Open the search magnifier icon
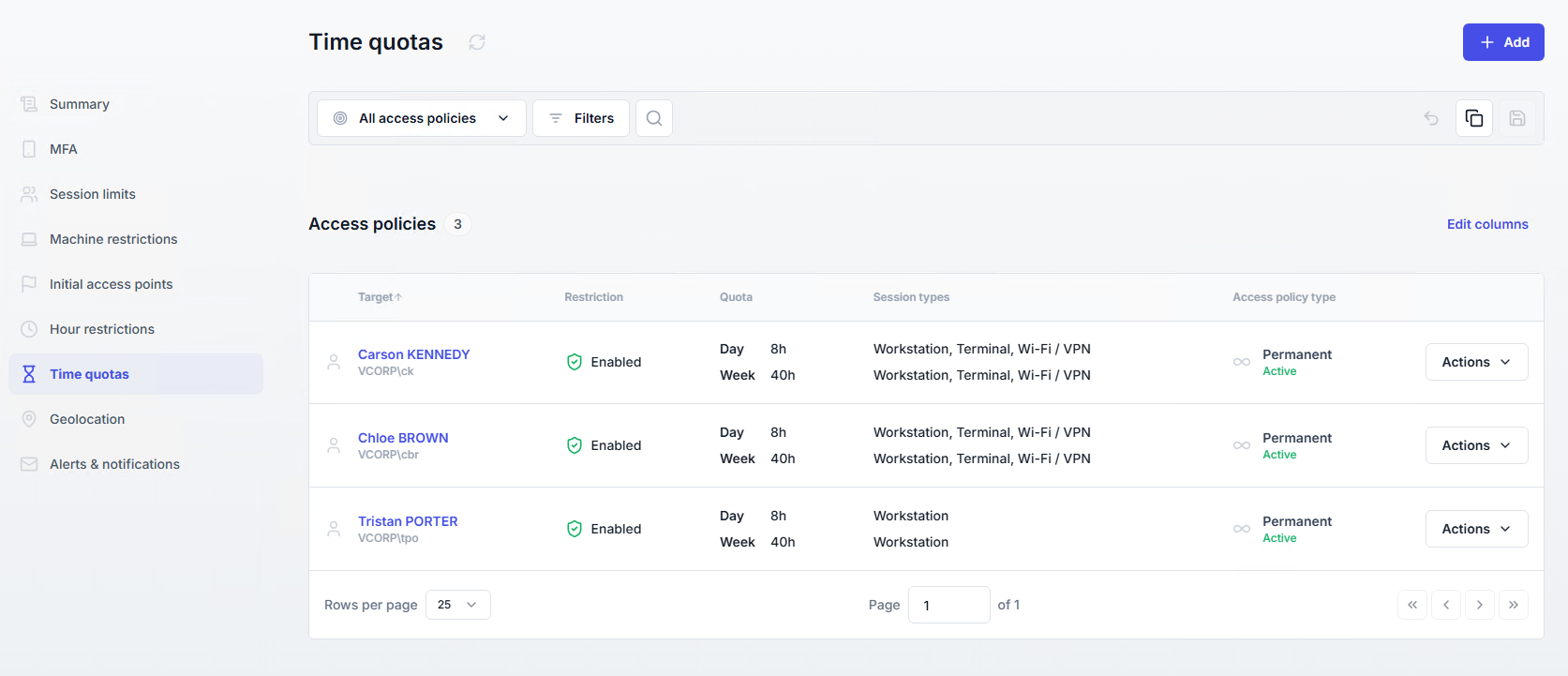This screenshot has height=676, width=1568. point(654,118)
